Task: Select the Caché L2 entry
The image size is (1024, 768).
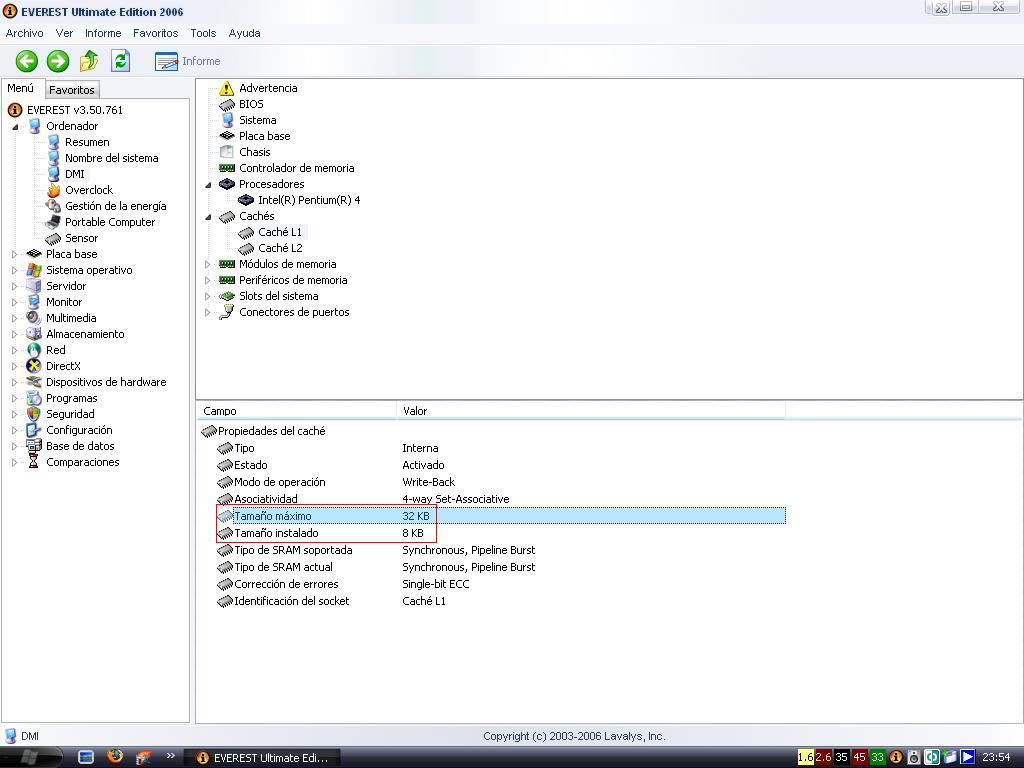Action: click(280, 248)
